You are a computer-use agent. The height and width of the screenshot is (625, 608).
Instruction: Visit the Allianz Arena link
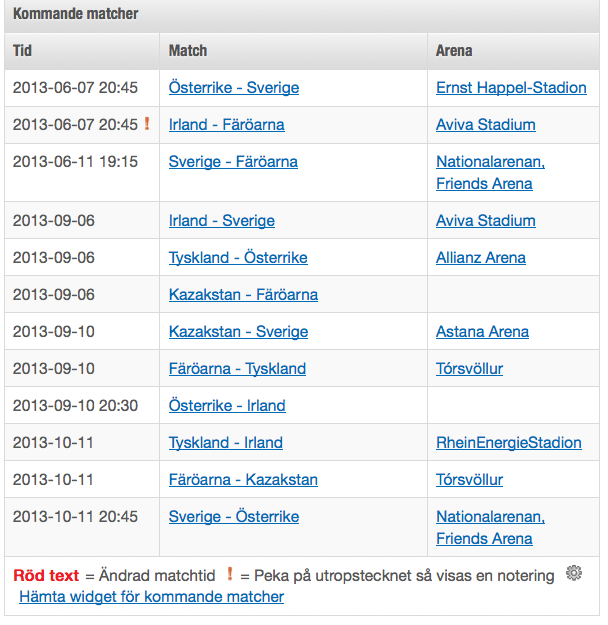coord(480,258)
